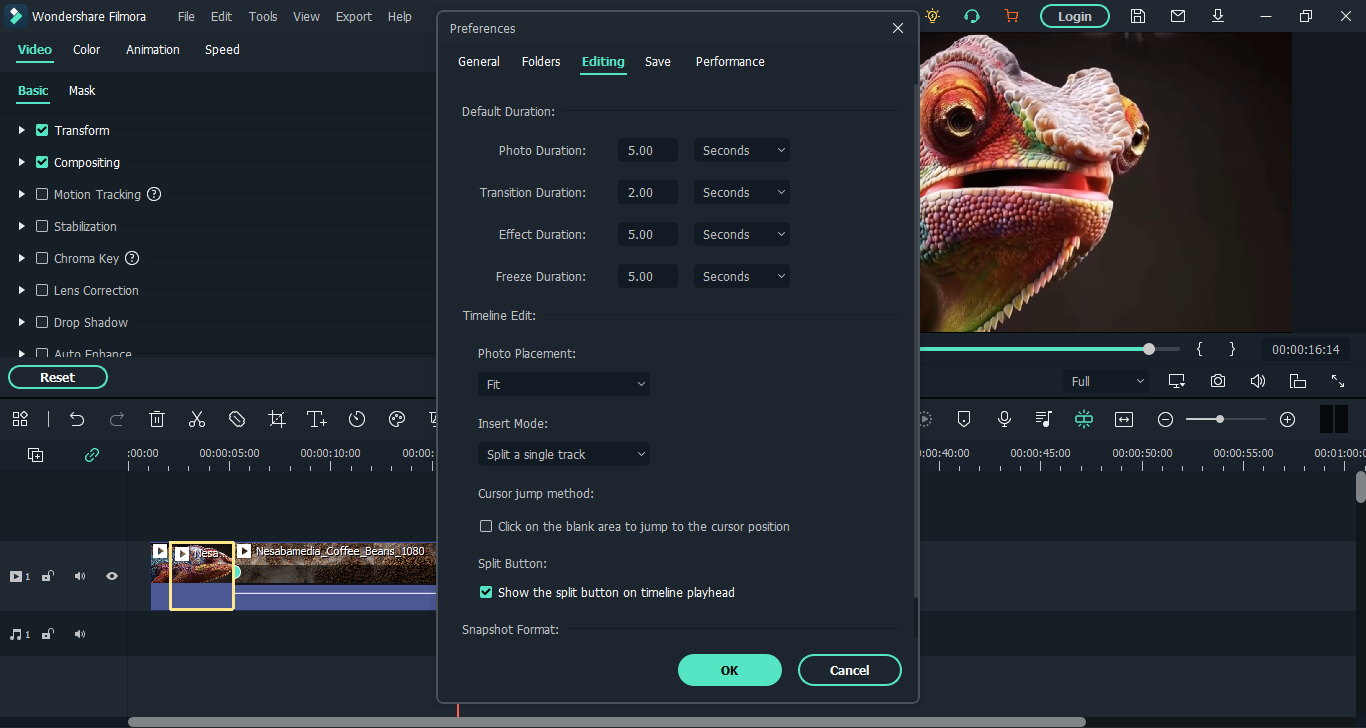Open the Insert Mode dropdown

click(x=564, y=455)
